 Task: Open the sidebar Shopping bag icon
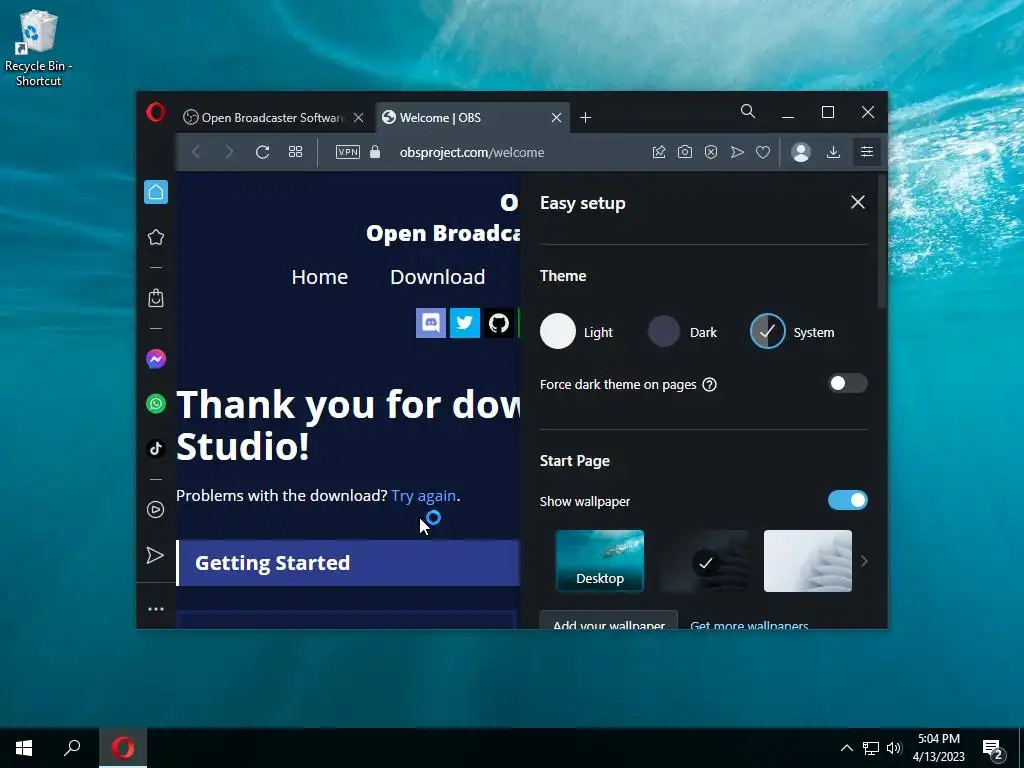(156, 298)
